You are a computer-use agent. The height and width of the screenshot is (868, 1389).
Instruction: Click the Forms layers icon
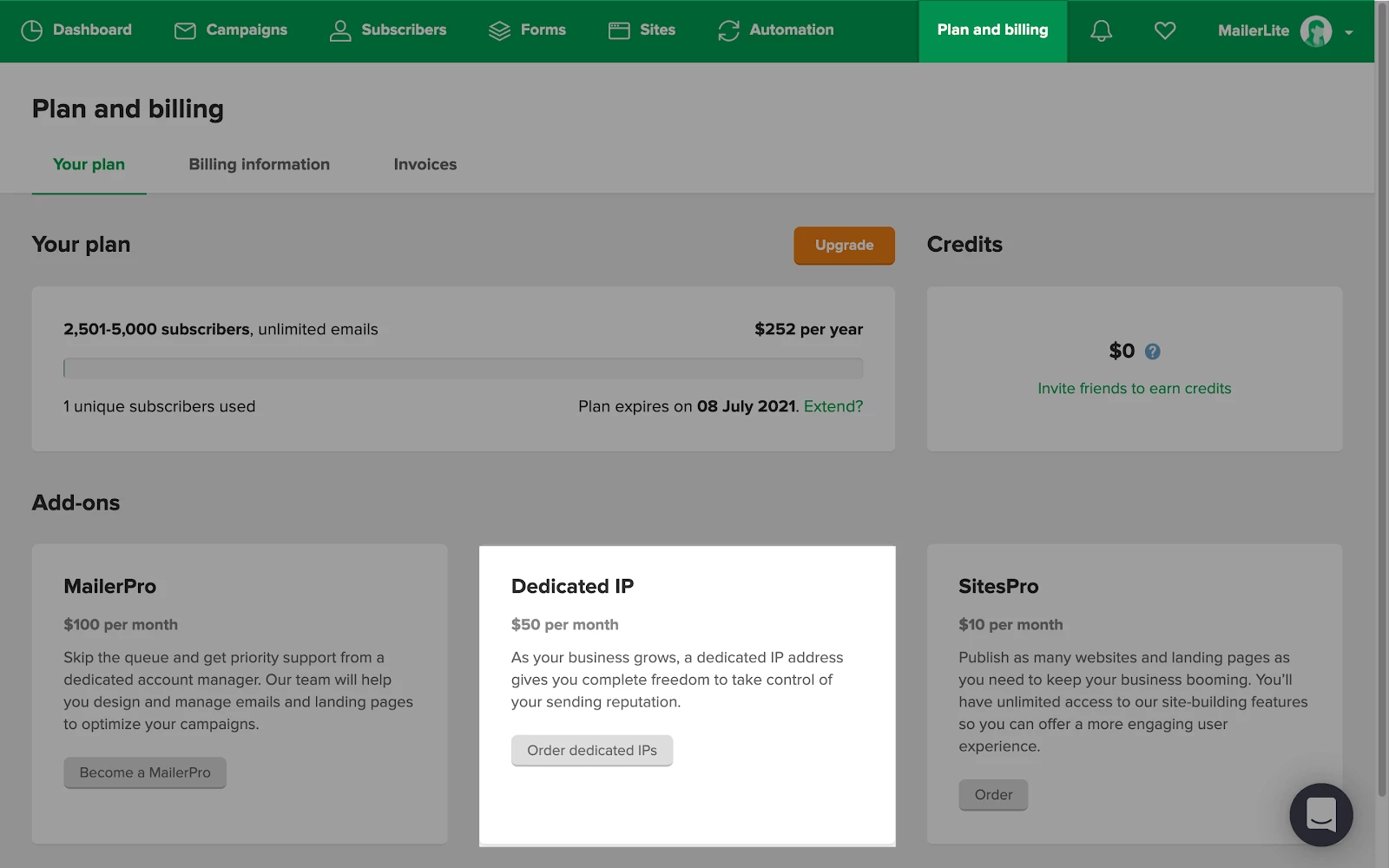[499, 30]
